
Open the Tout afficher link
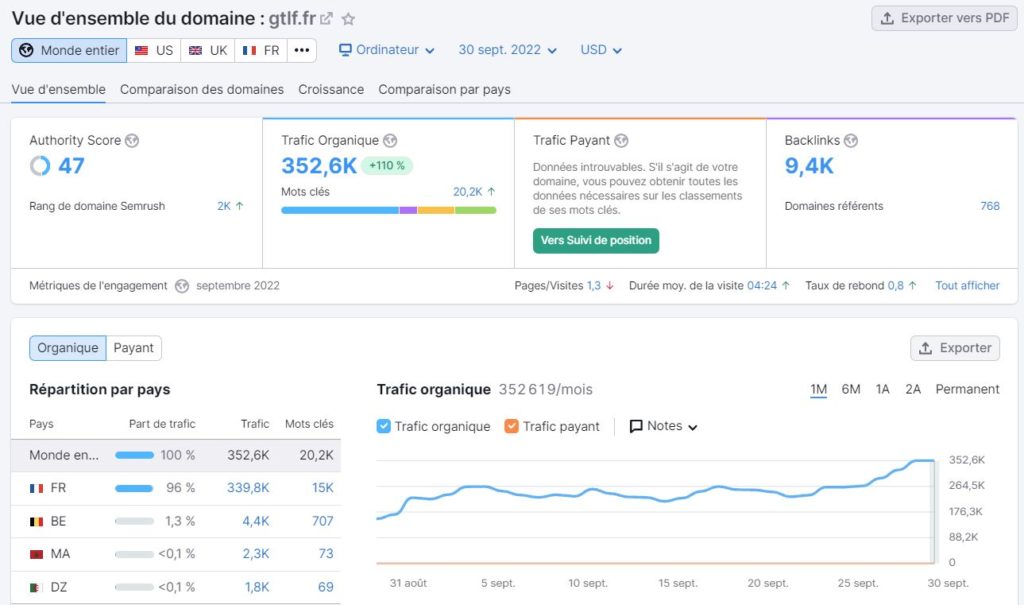click(x=967, y=286)
